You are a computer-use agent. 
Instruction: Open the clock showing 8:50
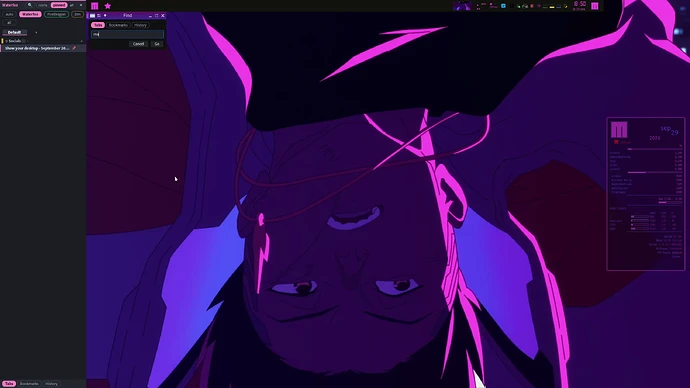point(580,5)
